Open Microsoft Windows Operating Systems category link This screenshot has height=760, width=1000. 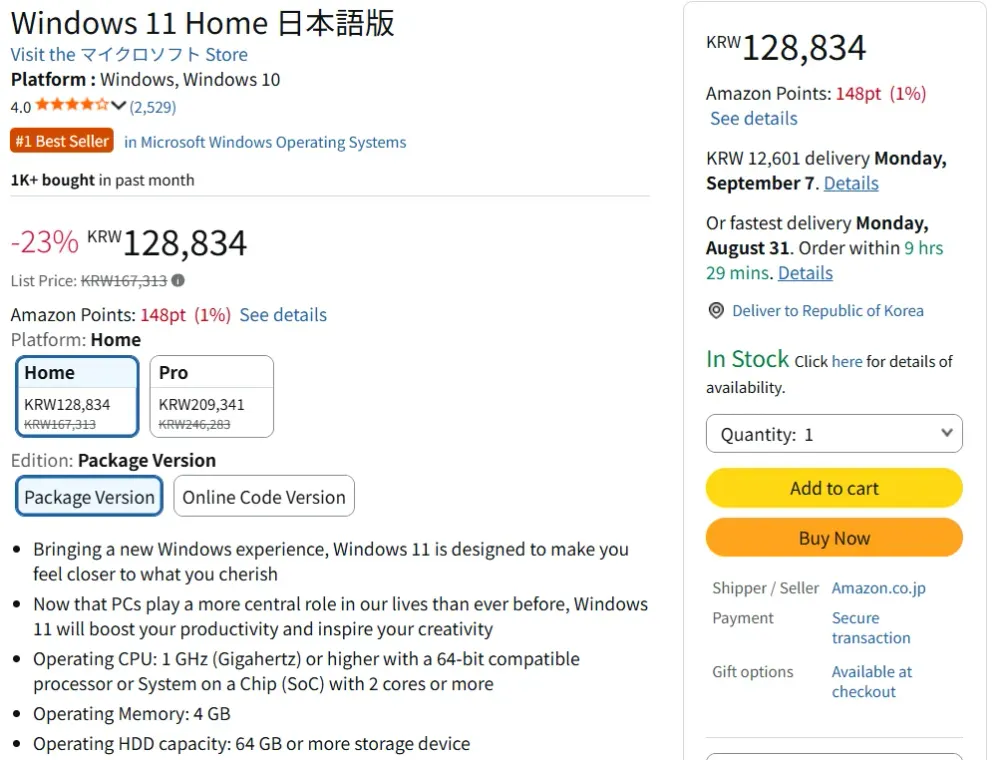click(265, 142)
